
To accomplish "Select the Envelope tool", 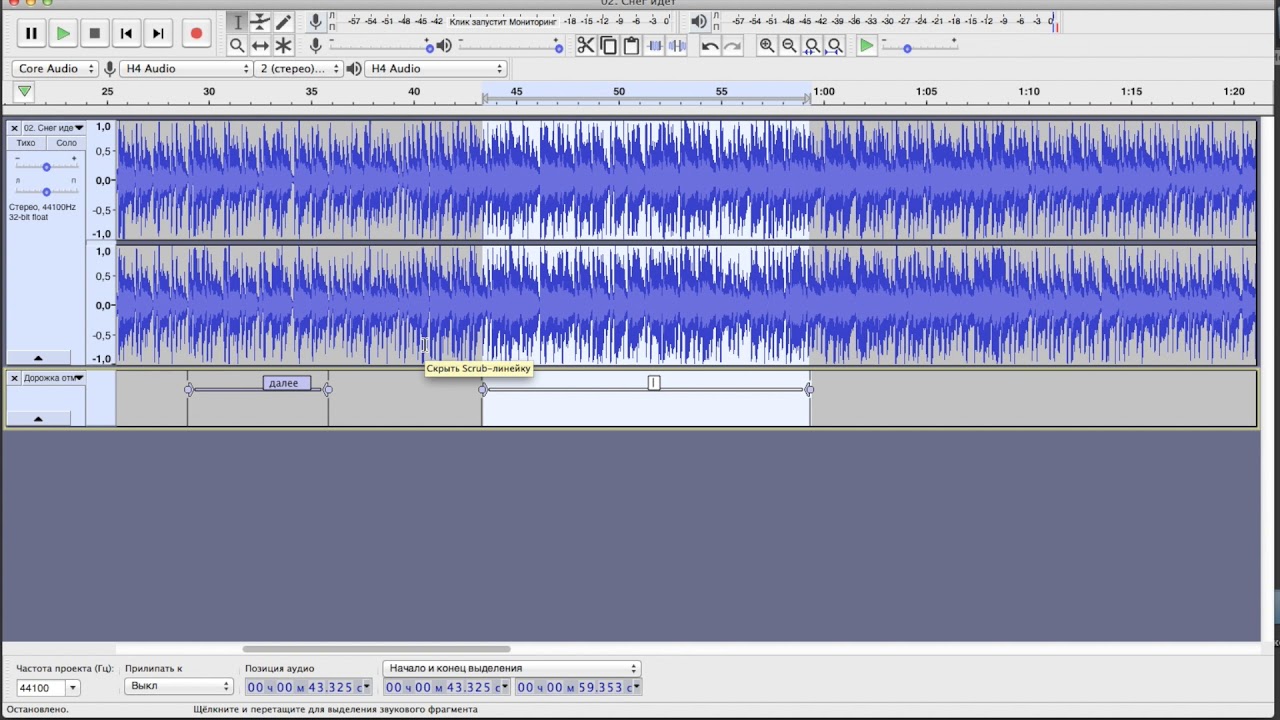I will [x=260, y=22].
